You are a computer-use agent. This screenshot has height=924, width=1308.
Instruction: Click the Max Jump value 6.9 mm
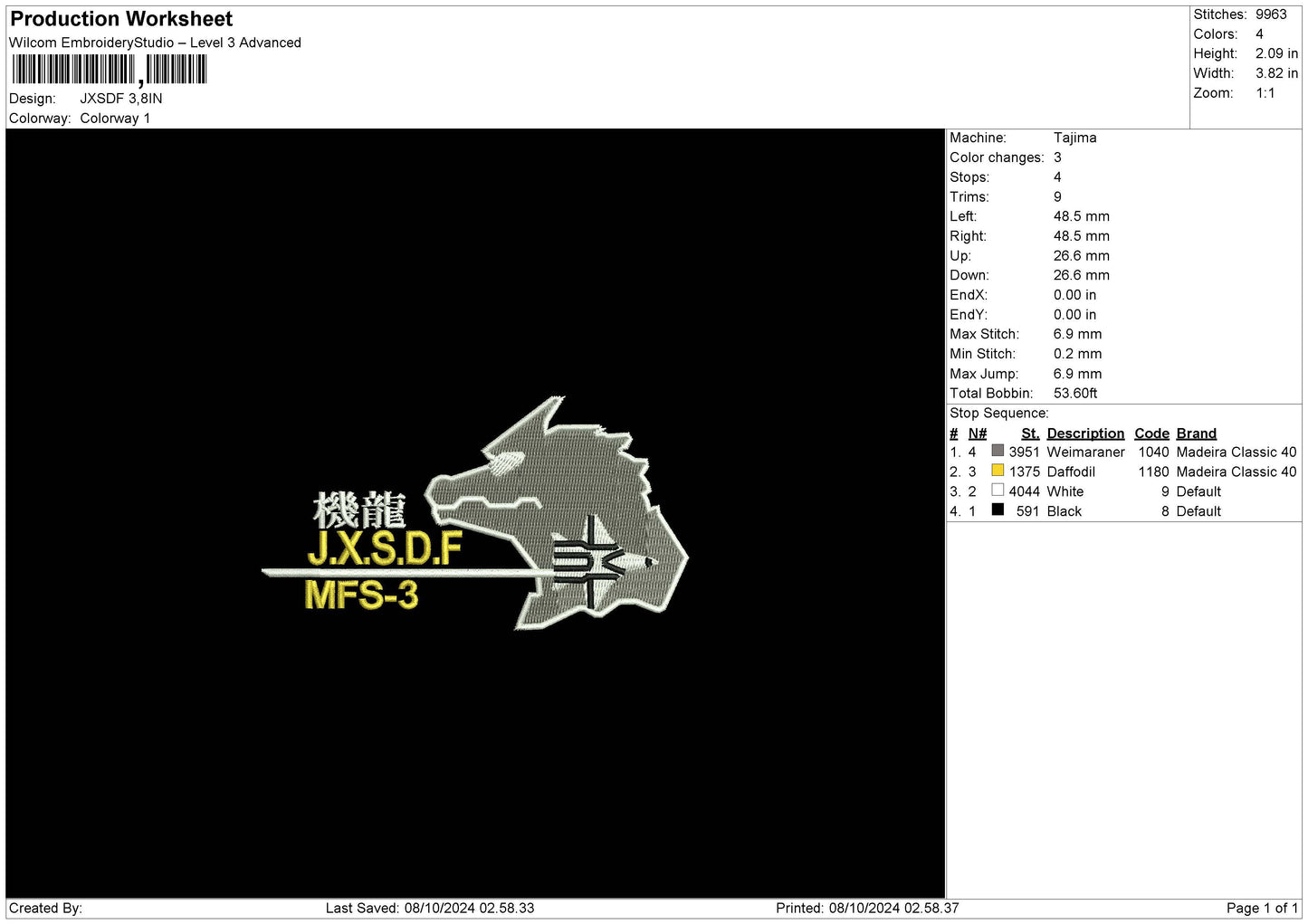pyautogui.click(x=1077, y=374)
